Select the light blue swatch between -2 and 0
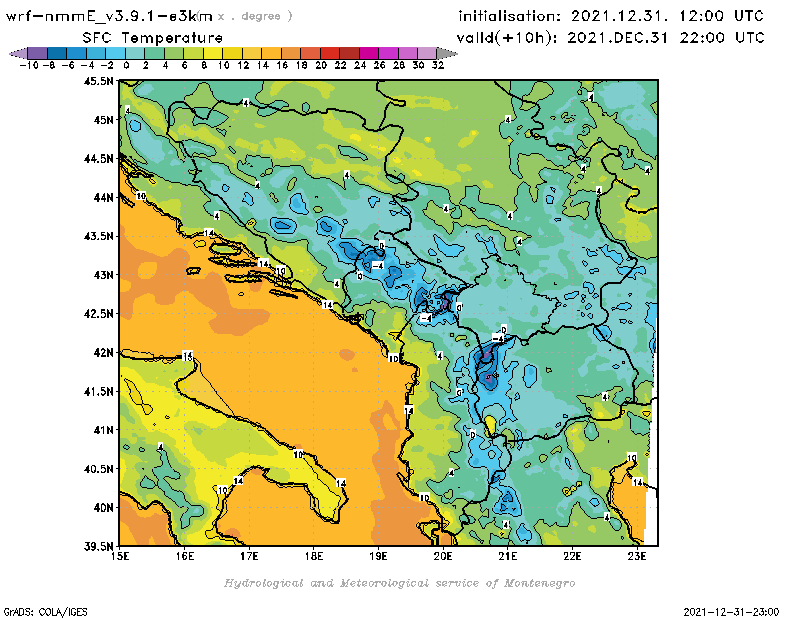Screen dimensions: 800x618 pos(115,53)
